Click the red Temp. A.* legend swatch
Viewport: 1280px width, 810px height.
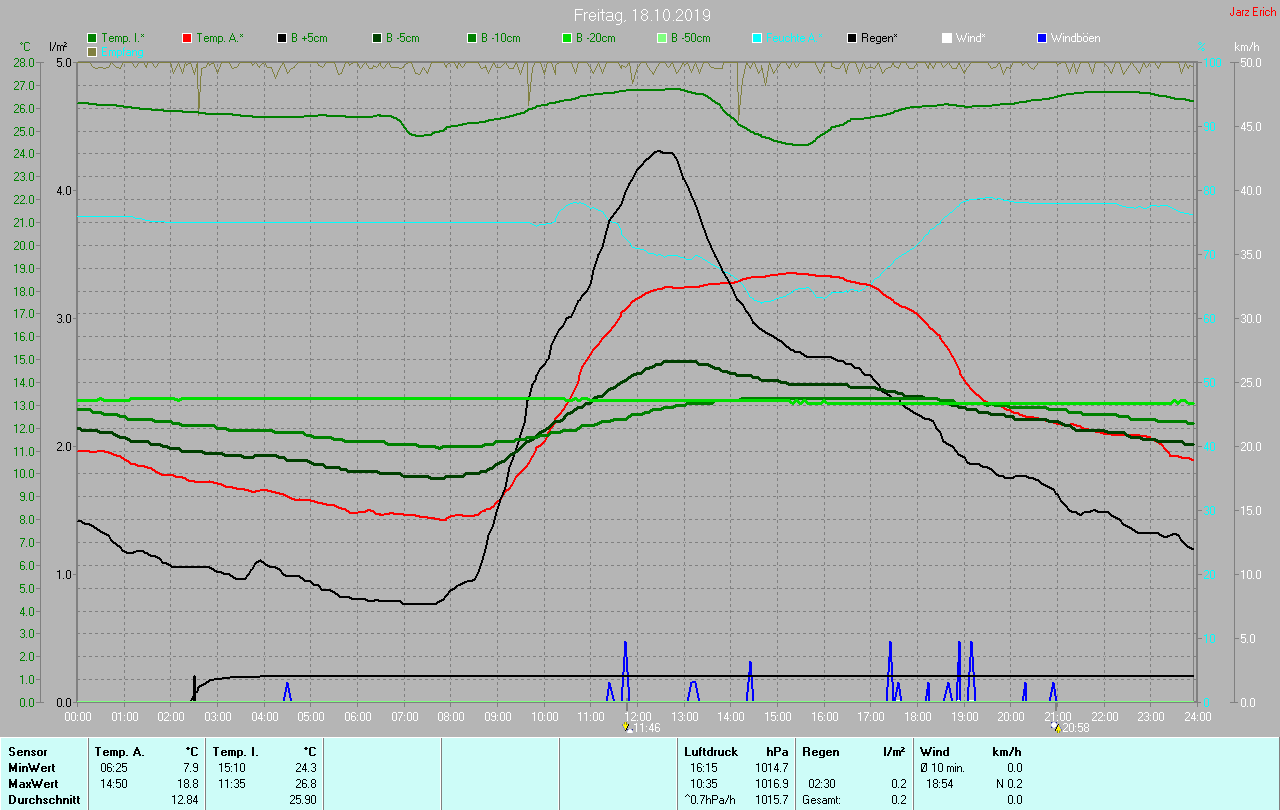tap(187, 38)
